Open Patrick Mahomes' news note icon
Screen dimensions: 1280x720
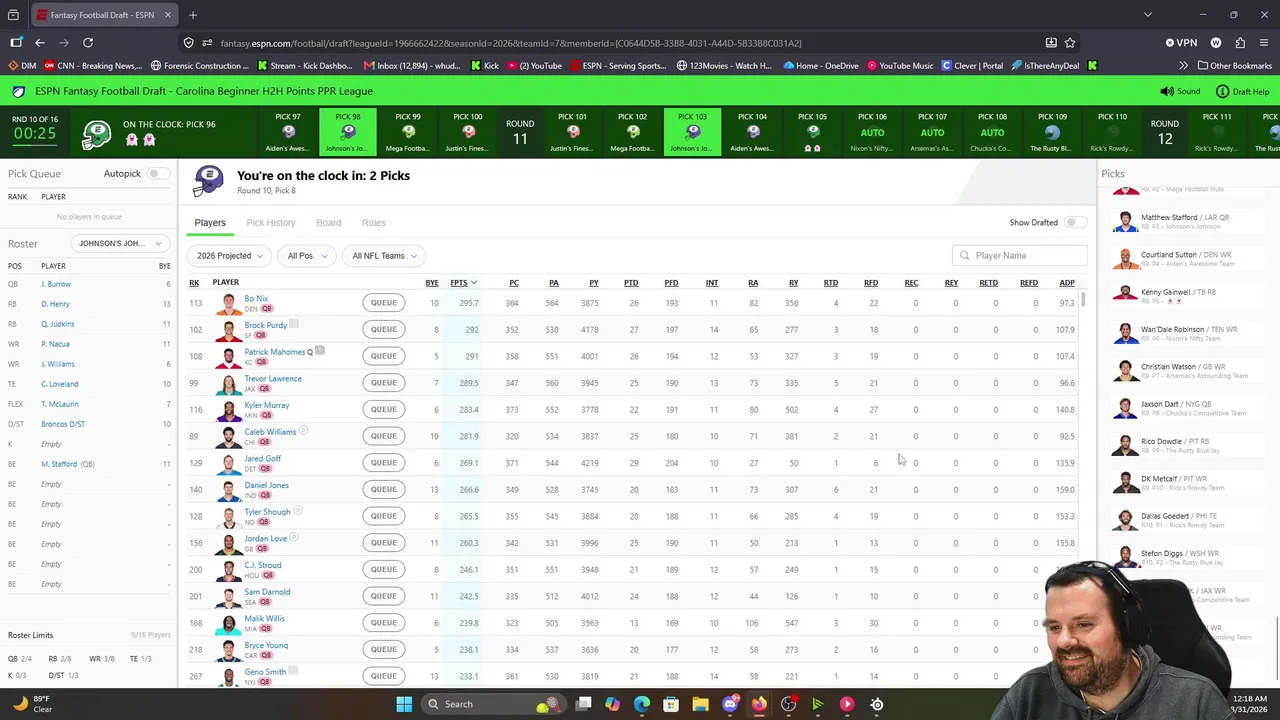point(320,351)
